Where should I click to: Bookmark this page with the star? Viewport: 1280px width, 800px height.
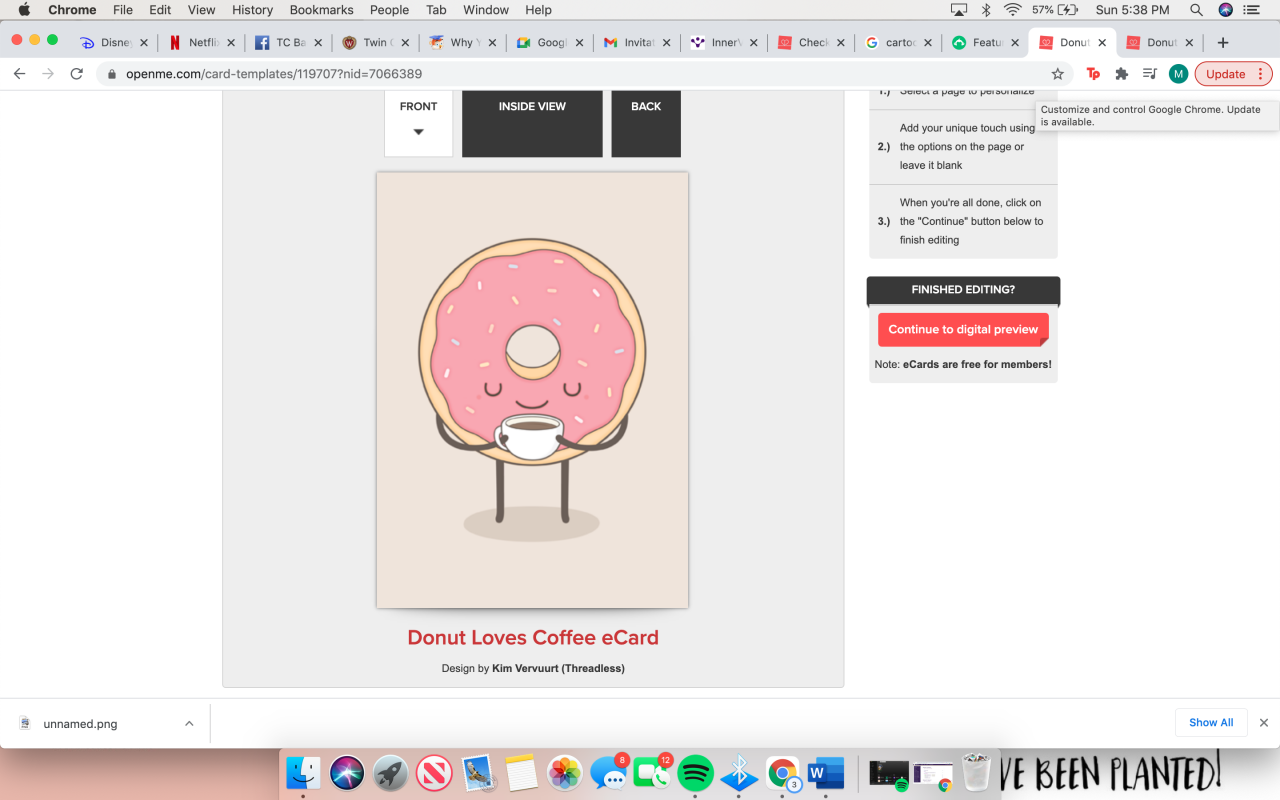(x=1057, y=74)
